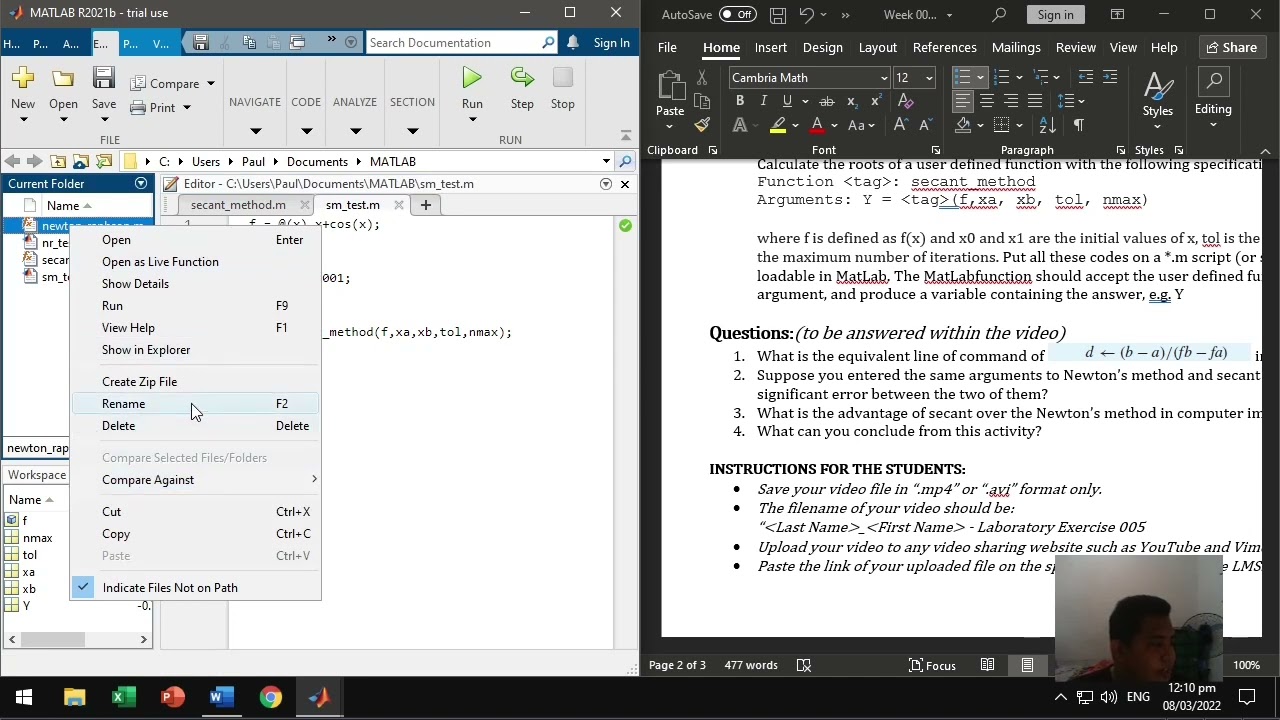Center align paragraph in Word
Image resolution: width=1280 pixels, height=720 pixels.
[x=987, y=101]
